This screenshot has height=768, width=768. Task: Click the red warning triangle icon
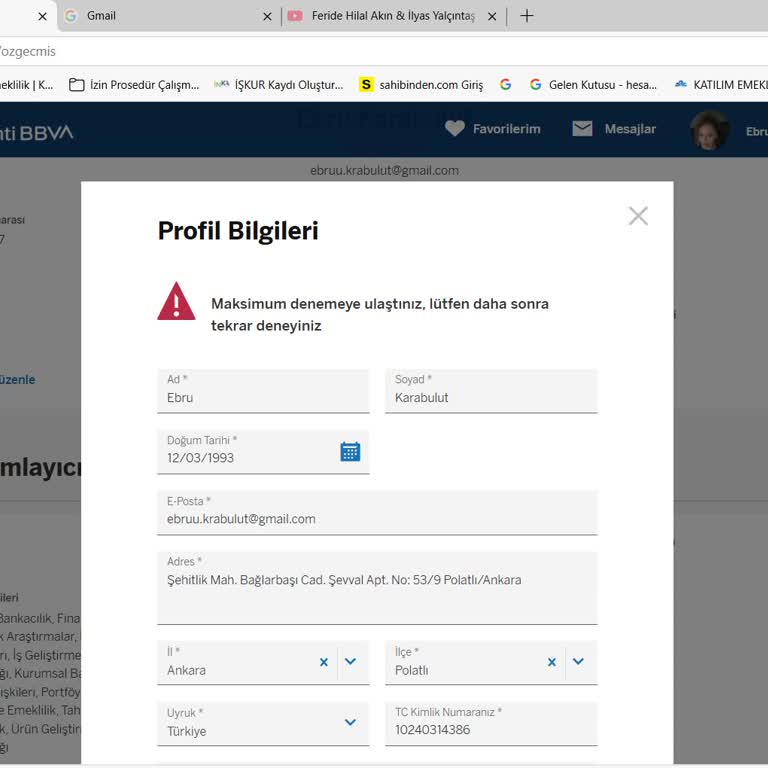(176, 302)
